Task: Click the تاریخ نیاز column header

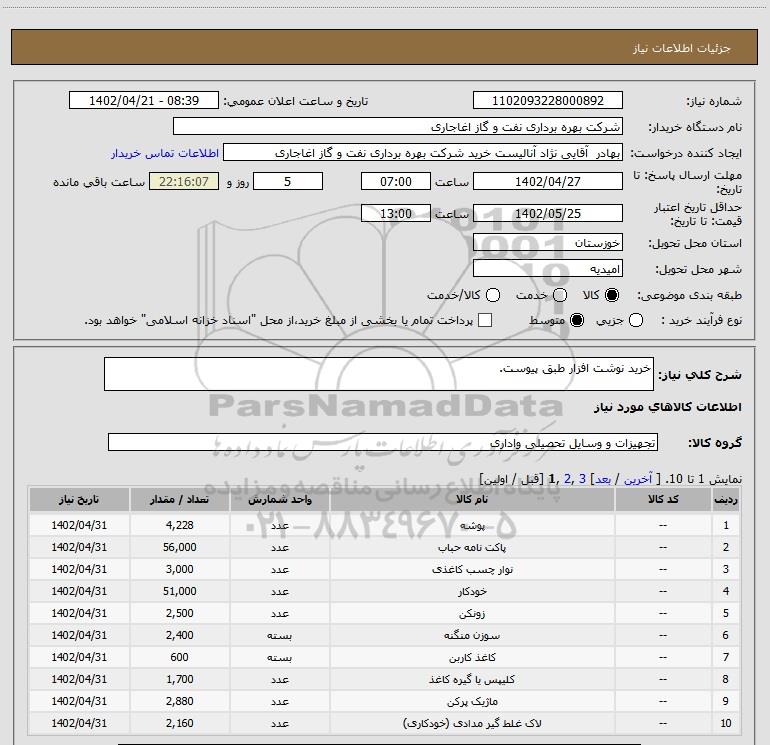Action: click(x=79, y=499)
